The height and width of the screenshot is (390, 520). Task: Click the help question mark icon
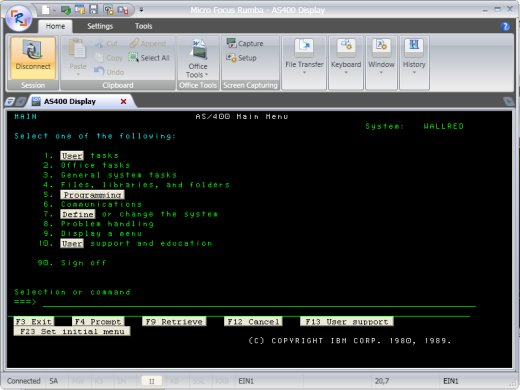tap(505, 26)
